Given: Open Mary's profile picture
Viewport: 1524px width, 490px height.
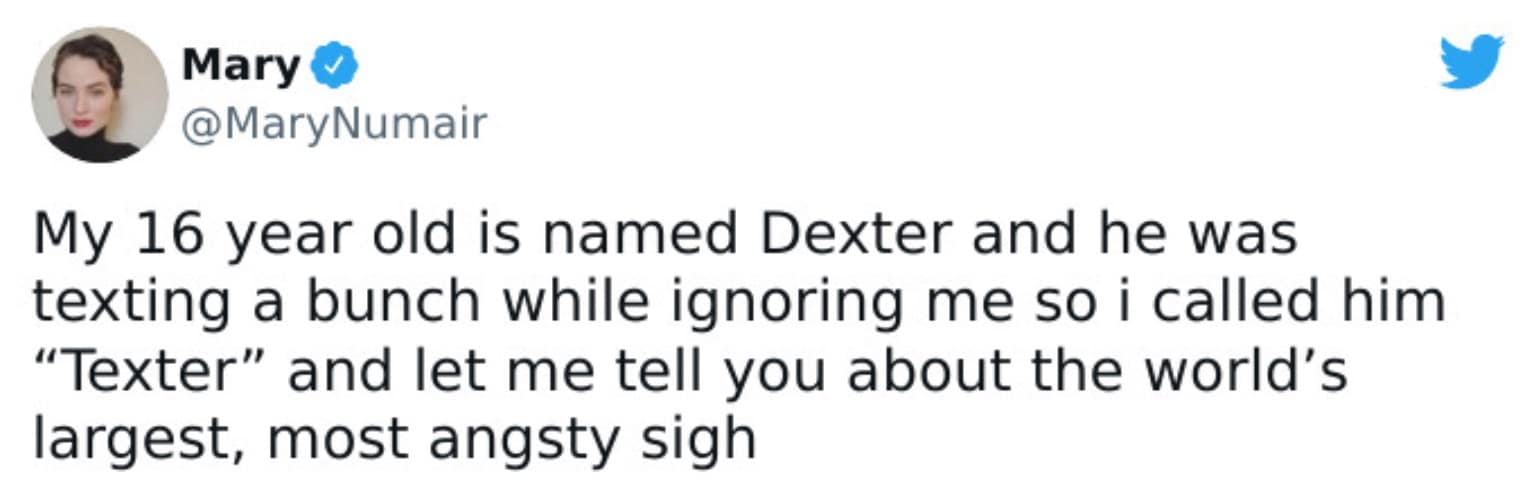Looking at the screenshot, I should (x=99, y=95).
